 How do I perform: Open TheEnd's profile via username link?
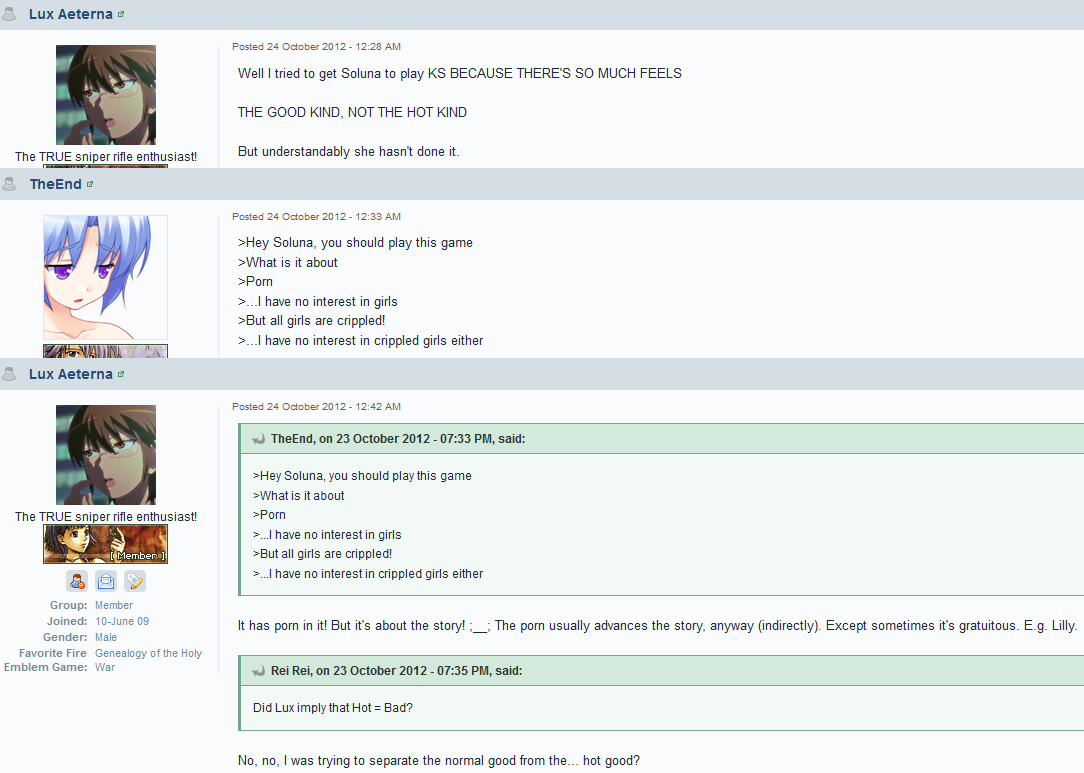pyautogui.click(x=55, y=184)
